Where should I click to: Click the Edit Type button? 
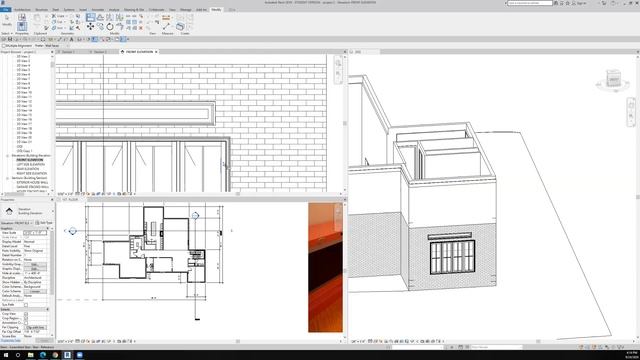(x=44, y=223)
